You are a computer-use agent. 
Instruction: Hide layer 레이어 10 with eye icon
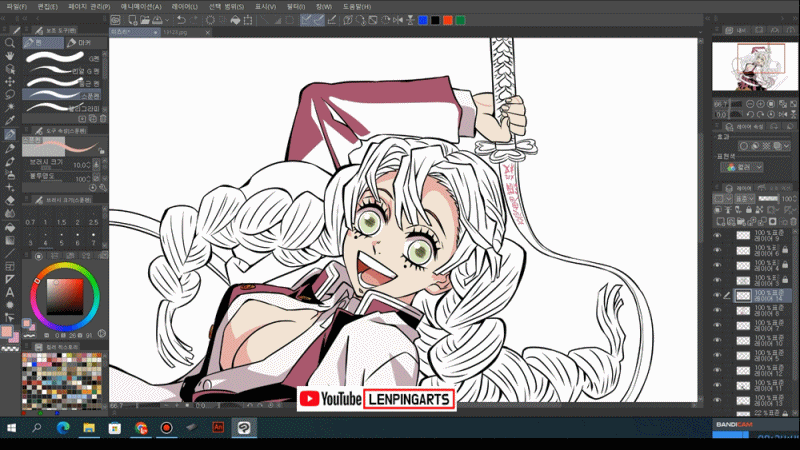coord(717,340)
